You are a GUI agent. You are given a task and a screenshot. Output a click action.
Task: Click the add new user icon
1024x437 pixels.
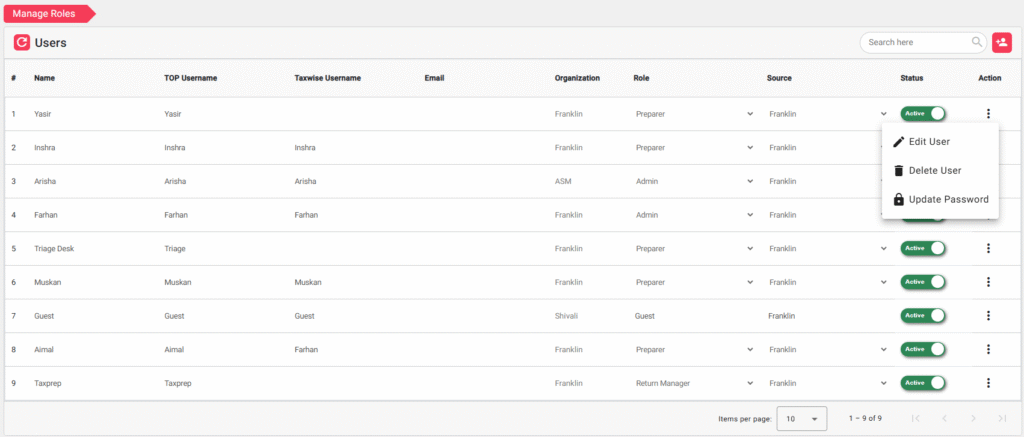click(x=1001, y=43)
